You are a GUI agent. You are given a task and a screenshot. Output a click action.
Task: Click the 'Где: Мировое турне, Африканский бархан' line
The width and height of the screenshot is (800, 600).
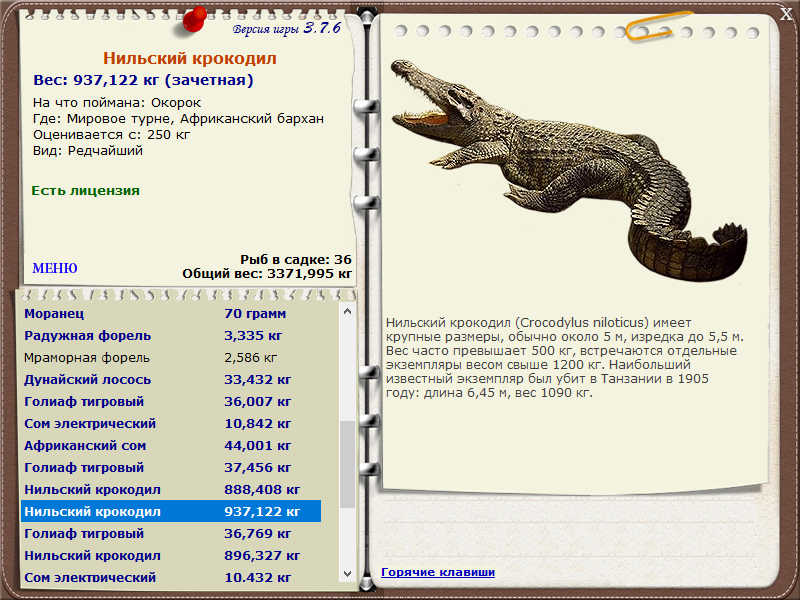point(178,119)
